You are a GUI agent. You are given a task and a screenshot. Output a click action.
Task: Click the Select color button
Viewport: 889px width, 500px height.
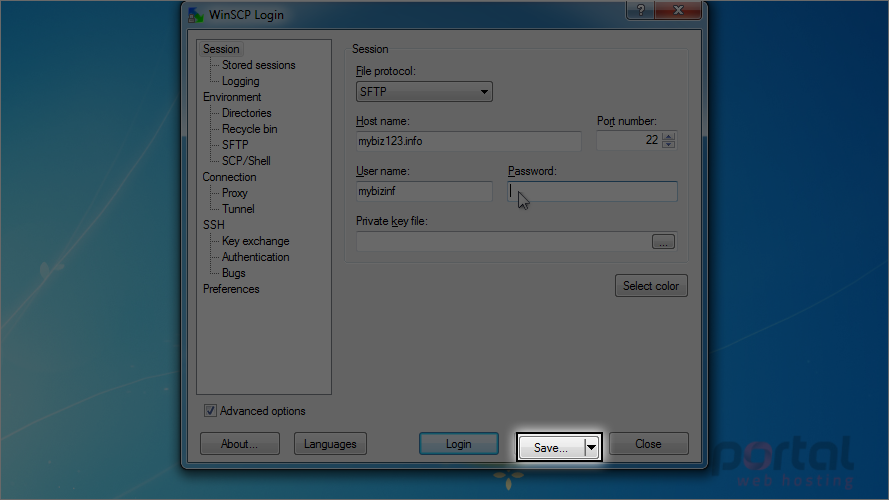[651, 286]
